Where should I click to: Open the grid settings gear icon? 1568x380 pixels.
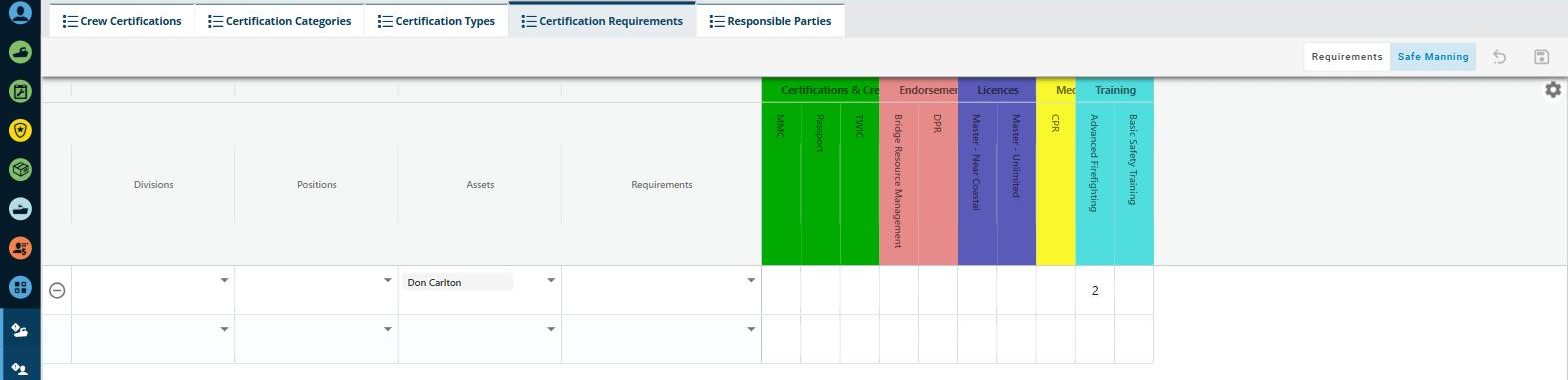click(1552, 90)
